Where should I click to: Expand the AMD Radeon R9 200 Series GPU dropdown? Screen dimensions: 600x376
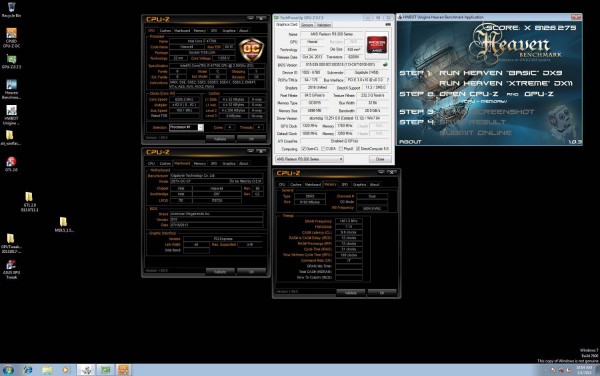click(309, 159)
